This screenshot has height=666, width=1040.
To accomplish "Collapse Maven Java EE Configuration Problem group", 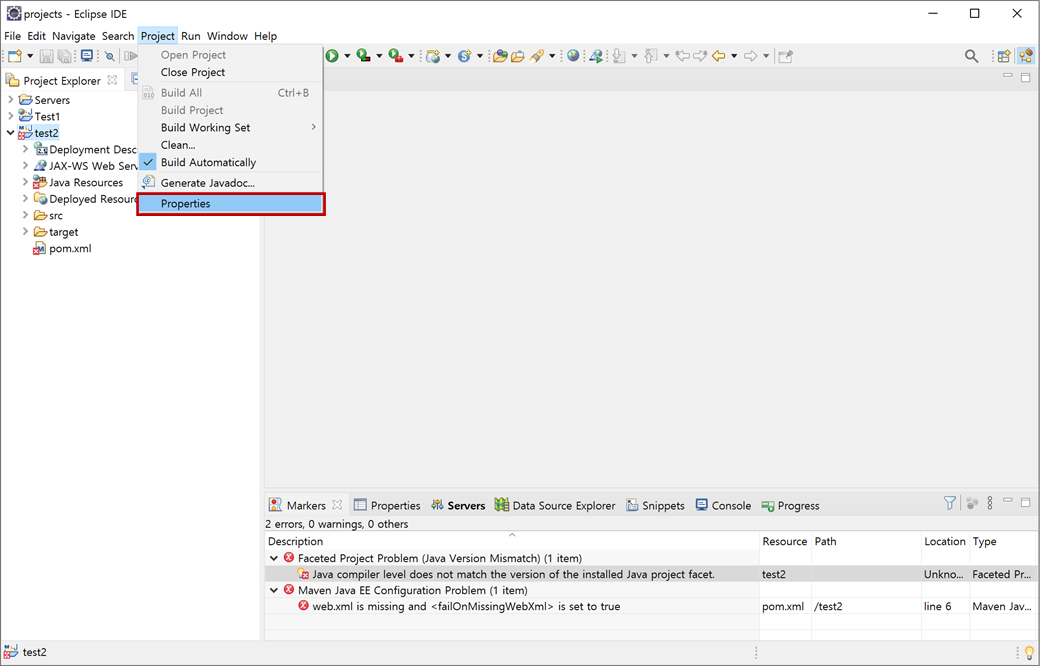I will 274,590.
